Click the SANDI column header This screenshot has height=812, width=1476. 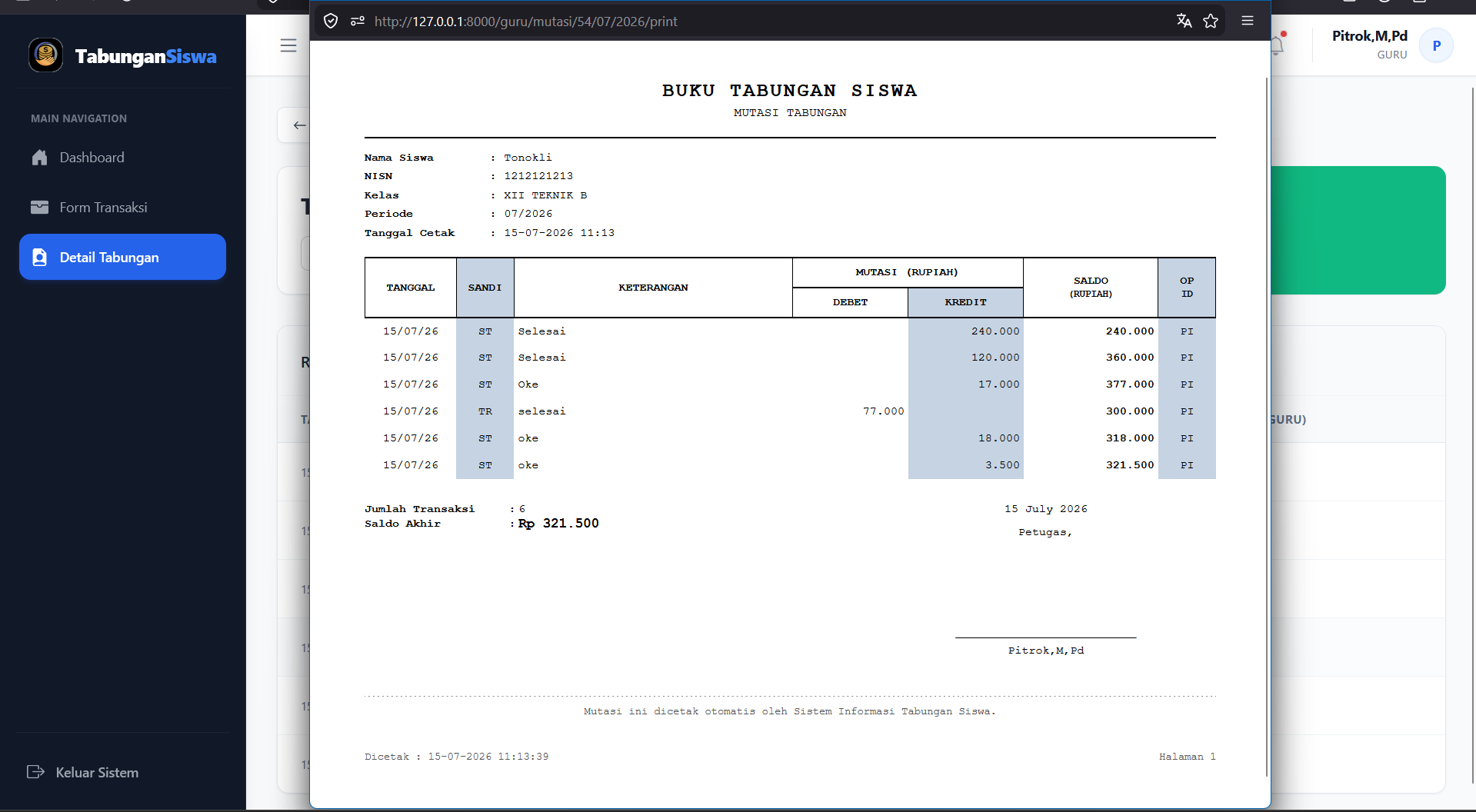click(x=485, y=288)
